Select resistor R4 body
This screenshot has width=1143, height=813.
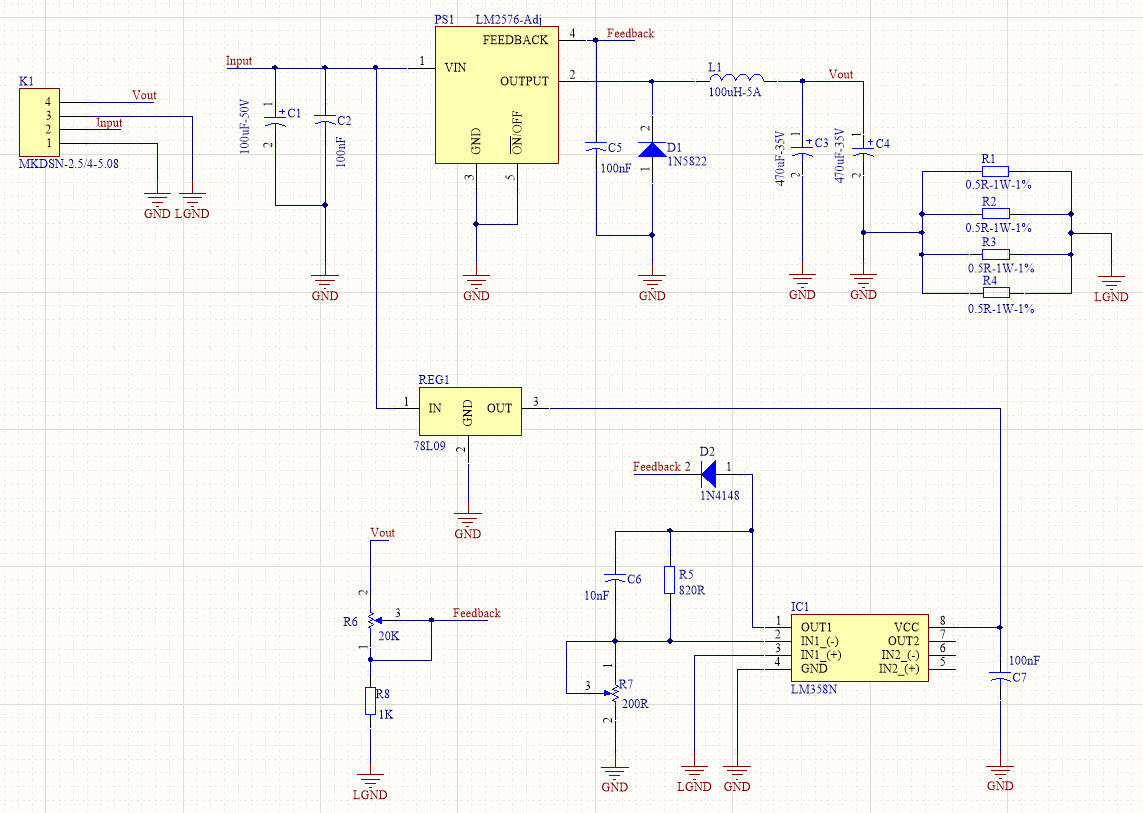(x=996, y=292)
